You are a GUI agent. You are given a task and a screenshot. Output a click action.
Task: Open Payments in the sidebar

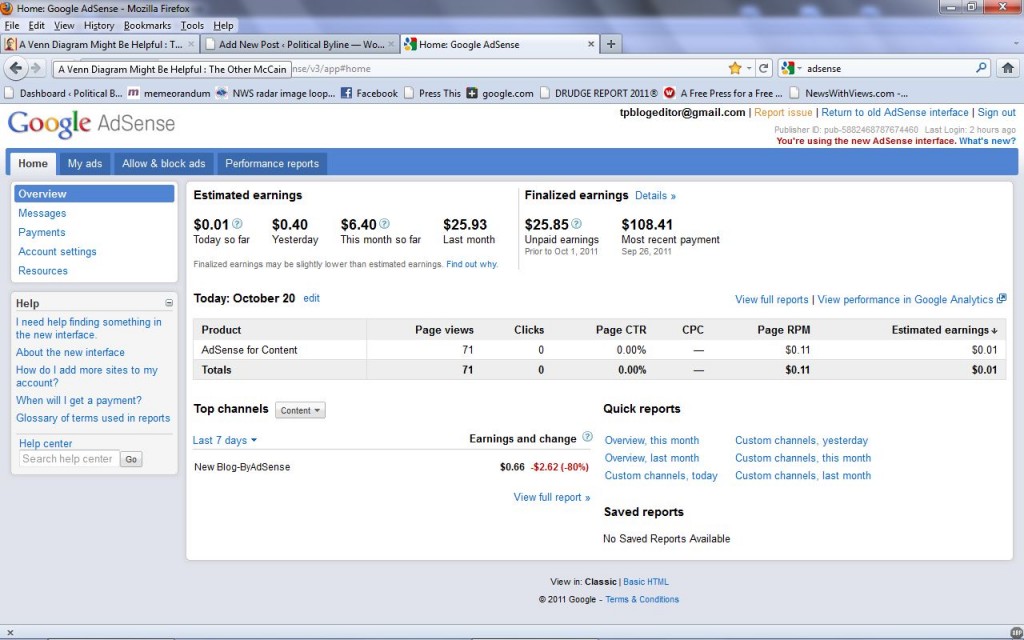pyautogui.click(x=42, y=232)
